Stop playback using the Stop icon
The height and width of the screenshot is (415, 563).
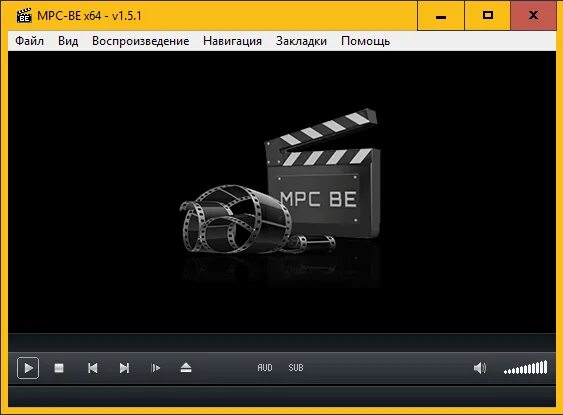click(59, 368)
